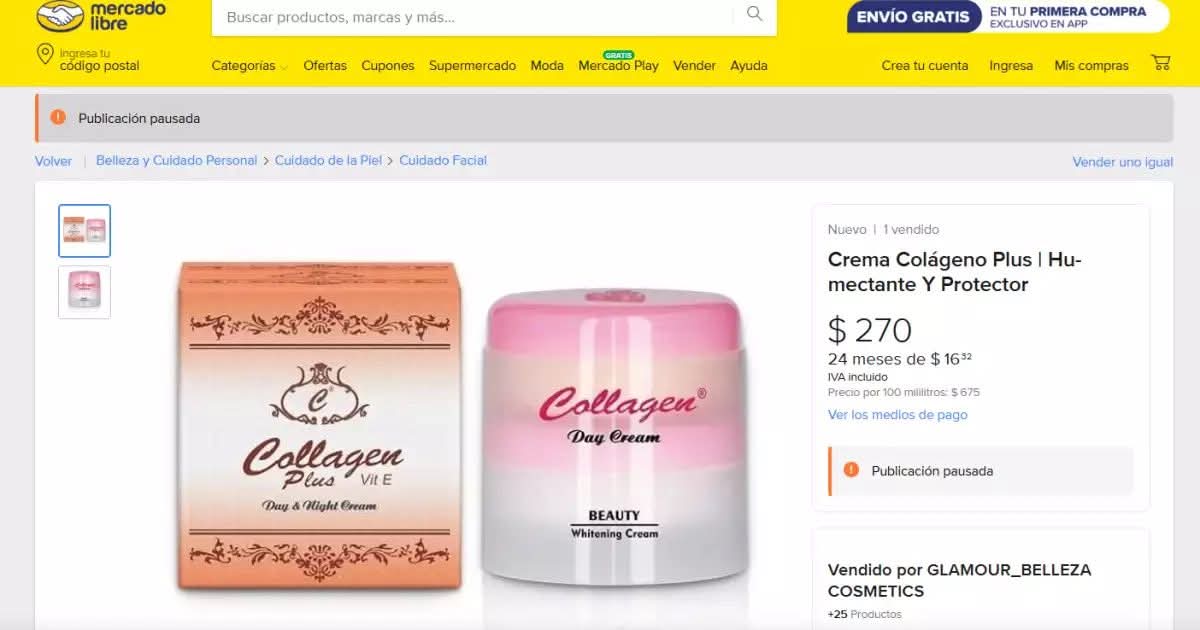Expand the Categorías dropdown

[x=250, y=66]
